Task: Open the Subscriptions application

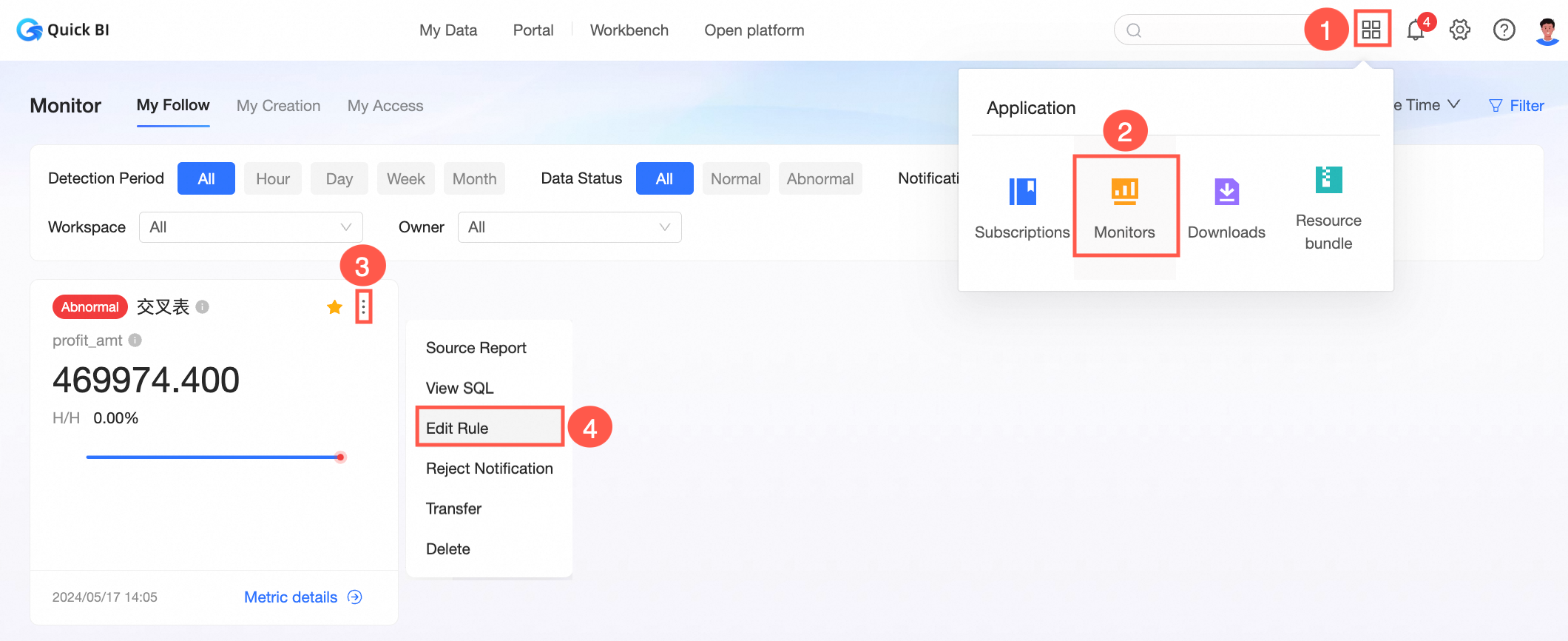Action: [x=1022, y=209]
